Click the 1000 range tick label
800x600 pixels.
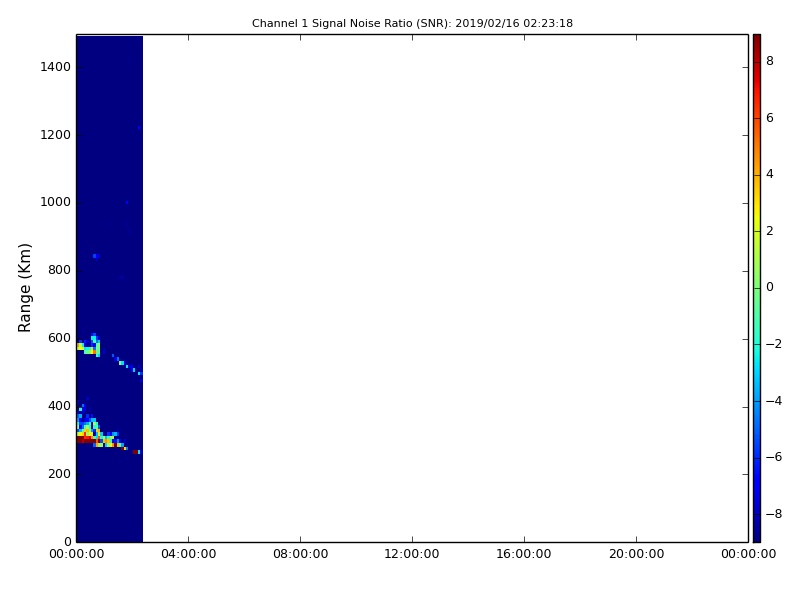(x=56, y=202)
